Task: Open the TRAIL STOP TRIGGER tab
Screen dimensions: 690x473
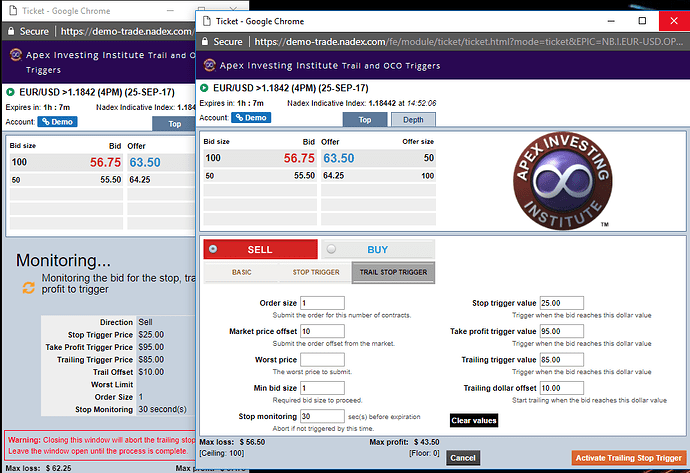Action: (393, 272)
